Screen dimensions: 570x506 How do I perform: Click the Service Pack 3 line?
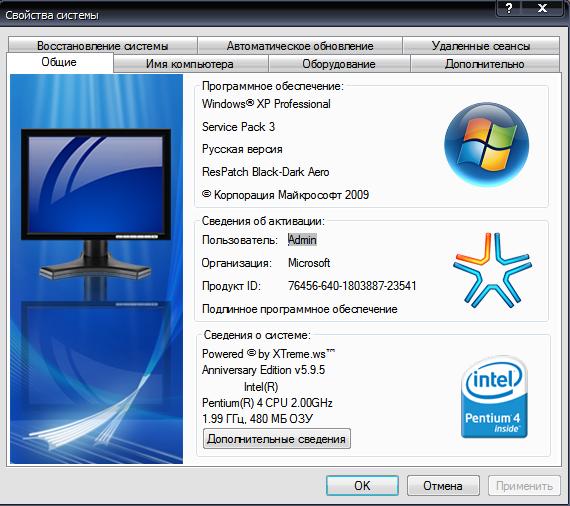(238, 127)
